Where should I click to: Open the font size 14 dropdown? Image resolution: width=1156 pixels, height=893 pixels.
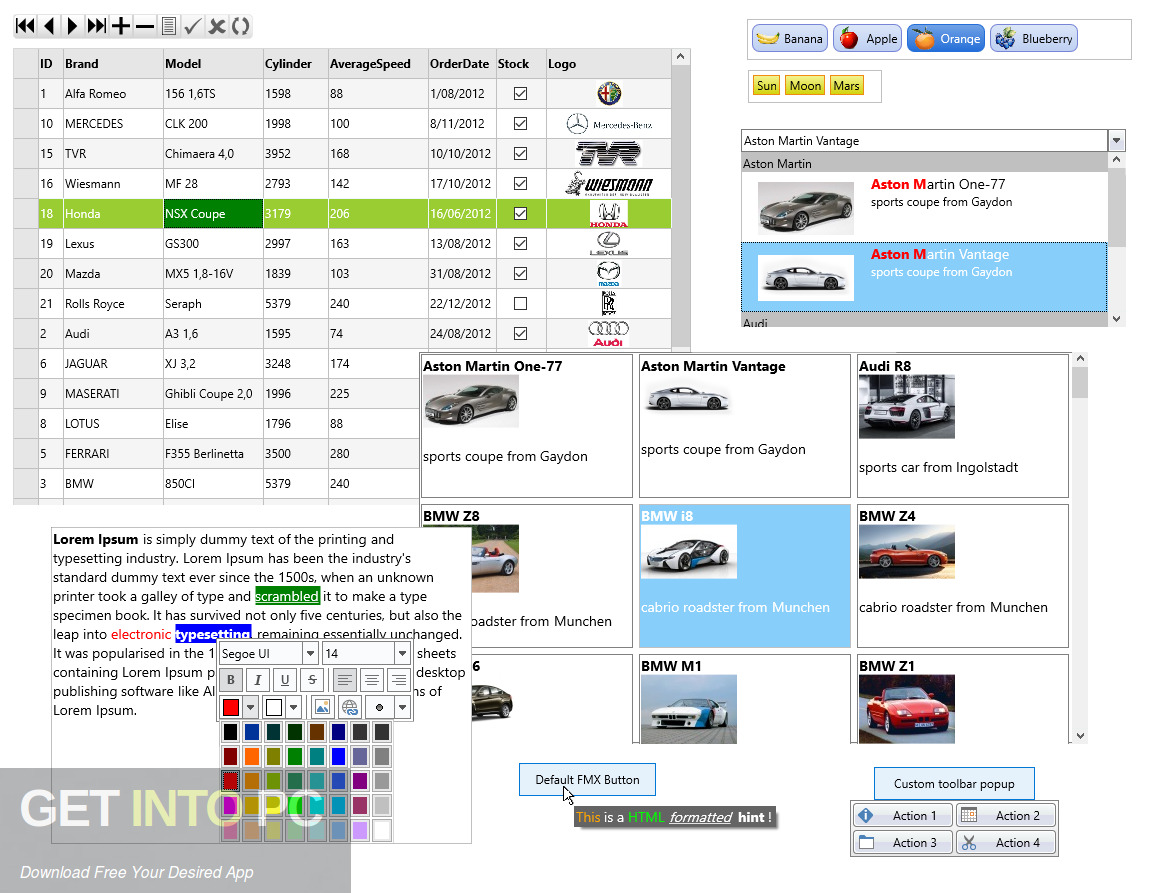[402, 653]
